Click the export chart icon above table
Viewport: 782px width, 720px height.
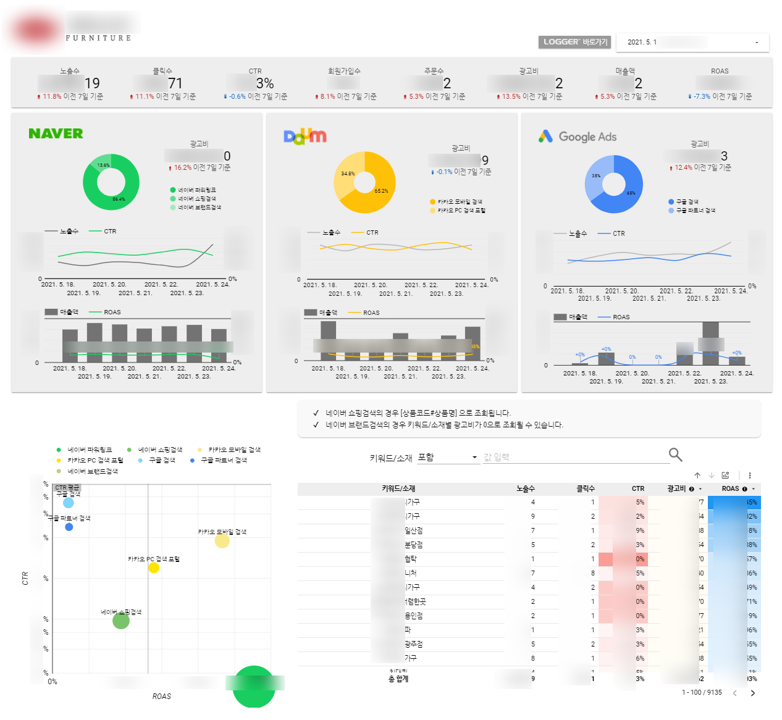coord(726,475)
